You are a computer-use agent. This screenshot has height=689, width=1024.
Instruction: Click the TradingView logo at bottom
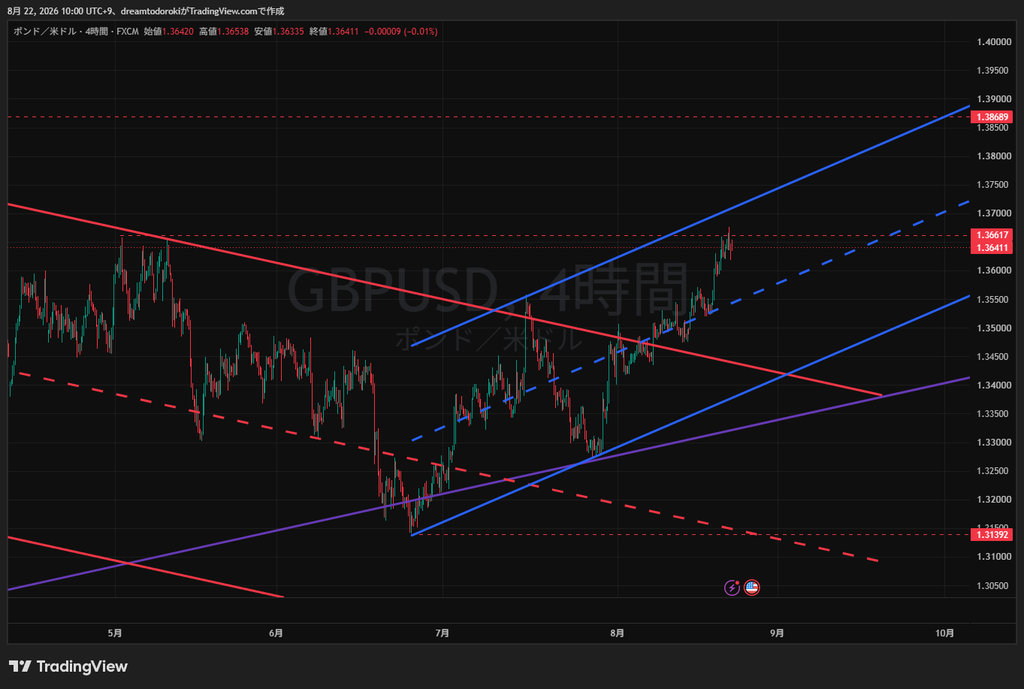tap(68, 666)
